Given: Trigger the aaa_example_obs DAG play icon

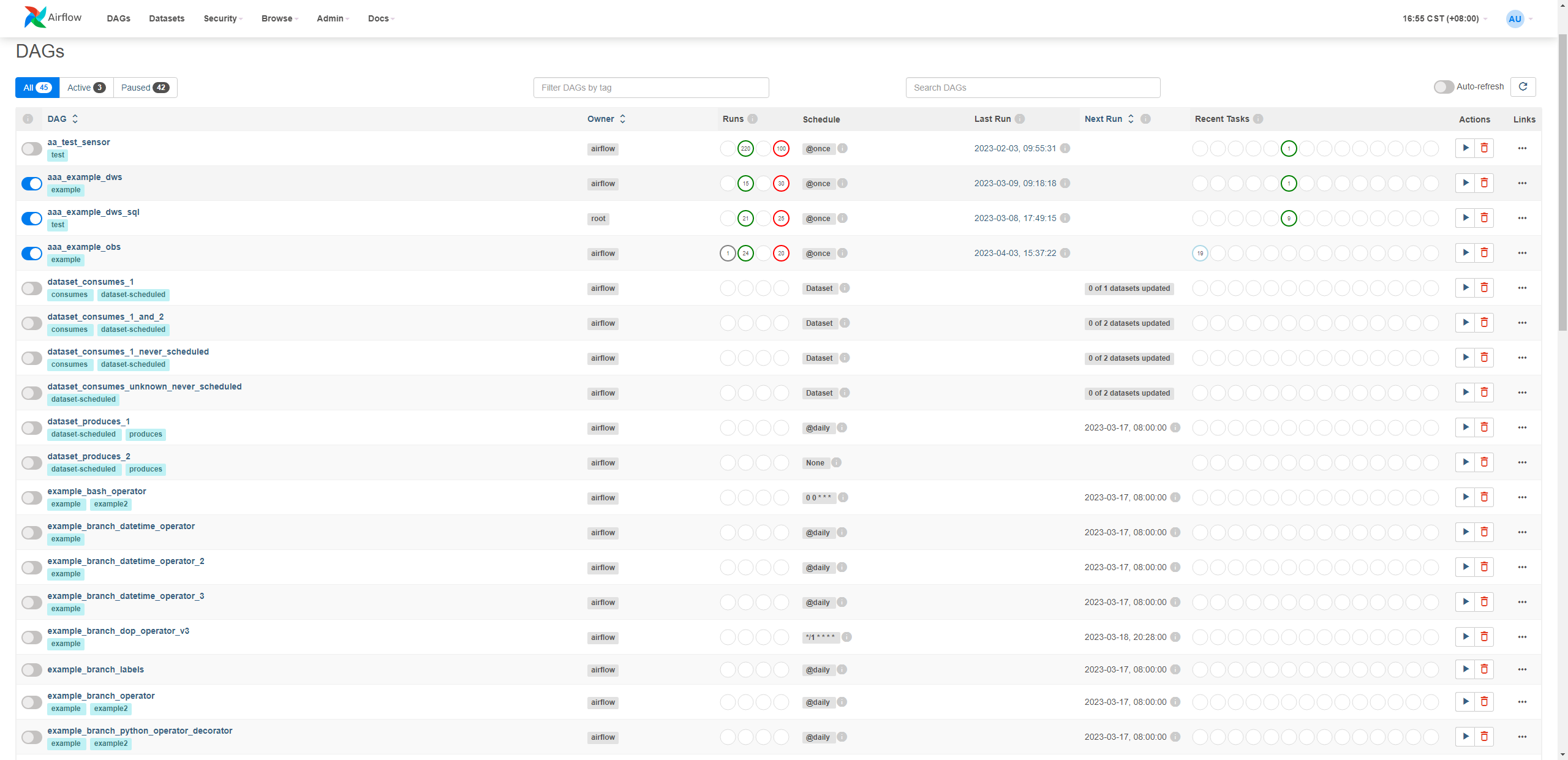Looking at the screenshot, I should (1465, 252).
